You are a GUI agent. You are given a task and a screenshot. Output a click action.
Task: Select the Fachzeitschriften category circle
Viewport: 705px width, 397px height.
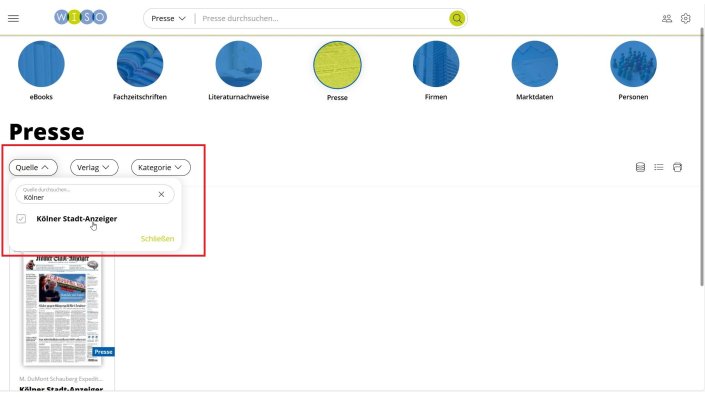pos(140,64)
